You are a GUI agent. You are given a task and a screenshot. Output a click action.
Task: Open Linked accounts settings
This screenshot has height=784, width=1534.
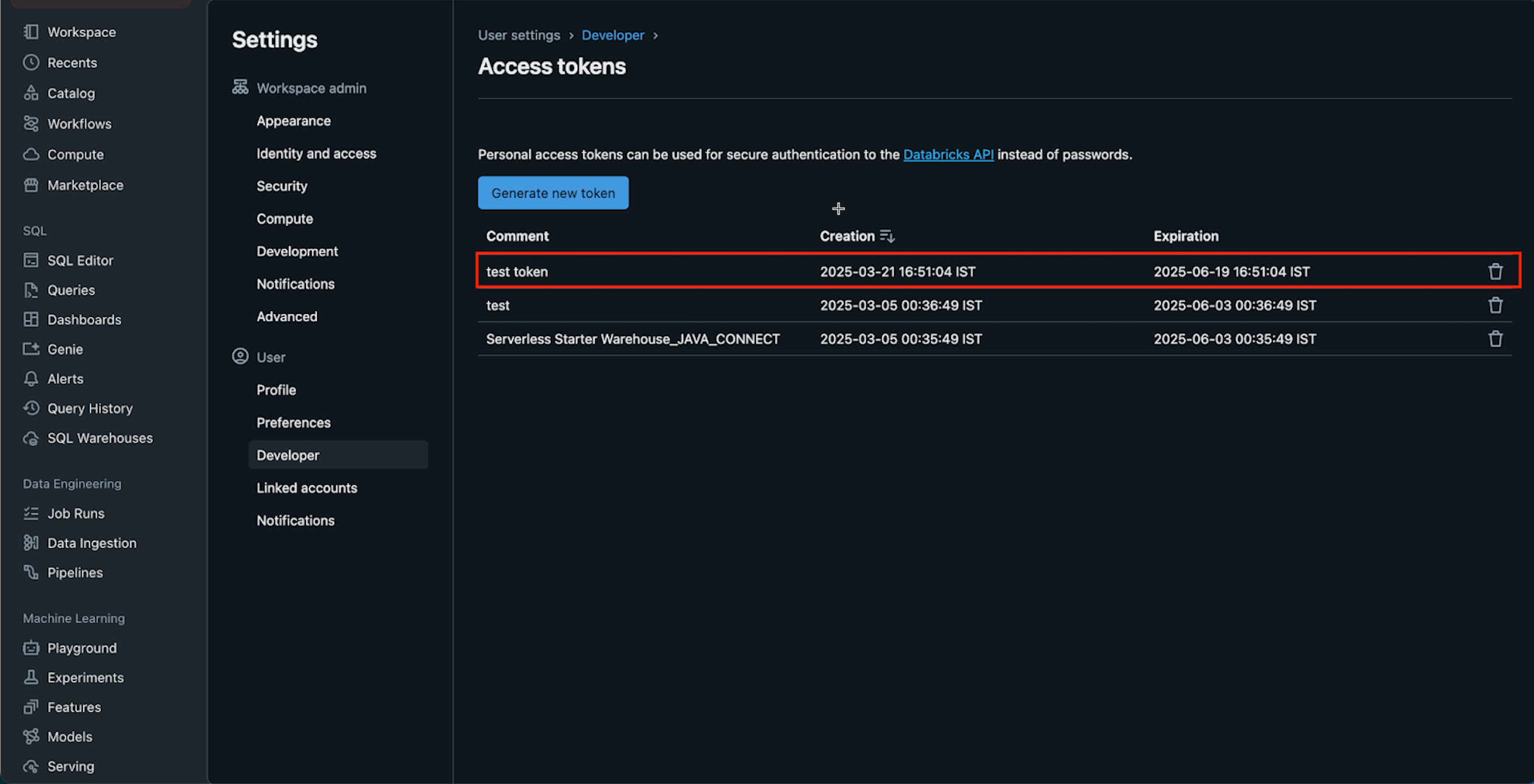307,488
